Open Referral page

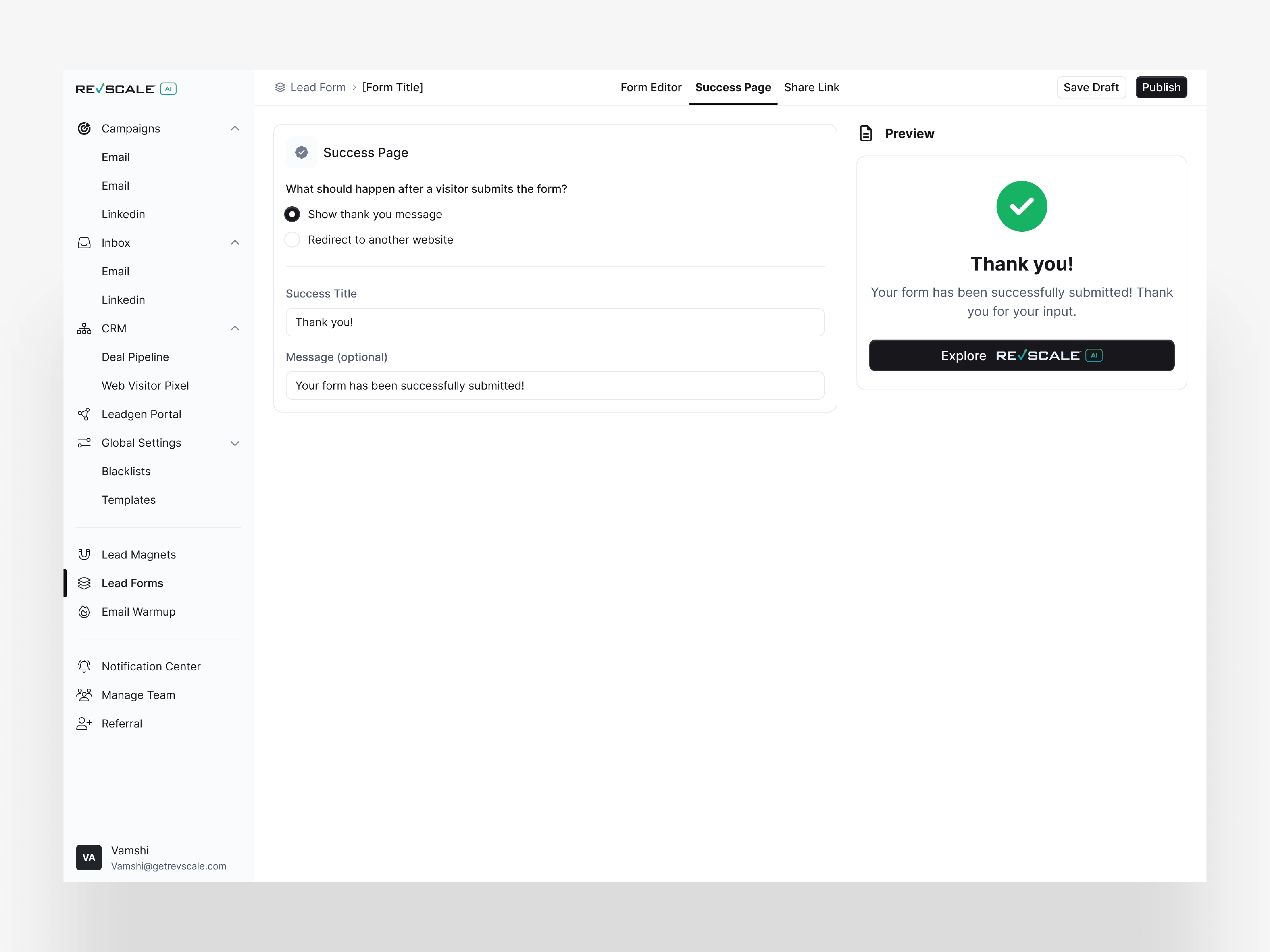(122, 724)
